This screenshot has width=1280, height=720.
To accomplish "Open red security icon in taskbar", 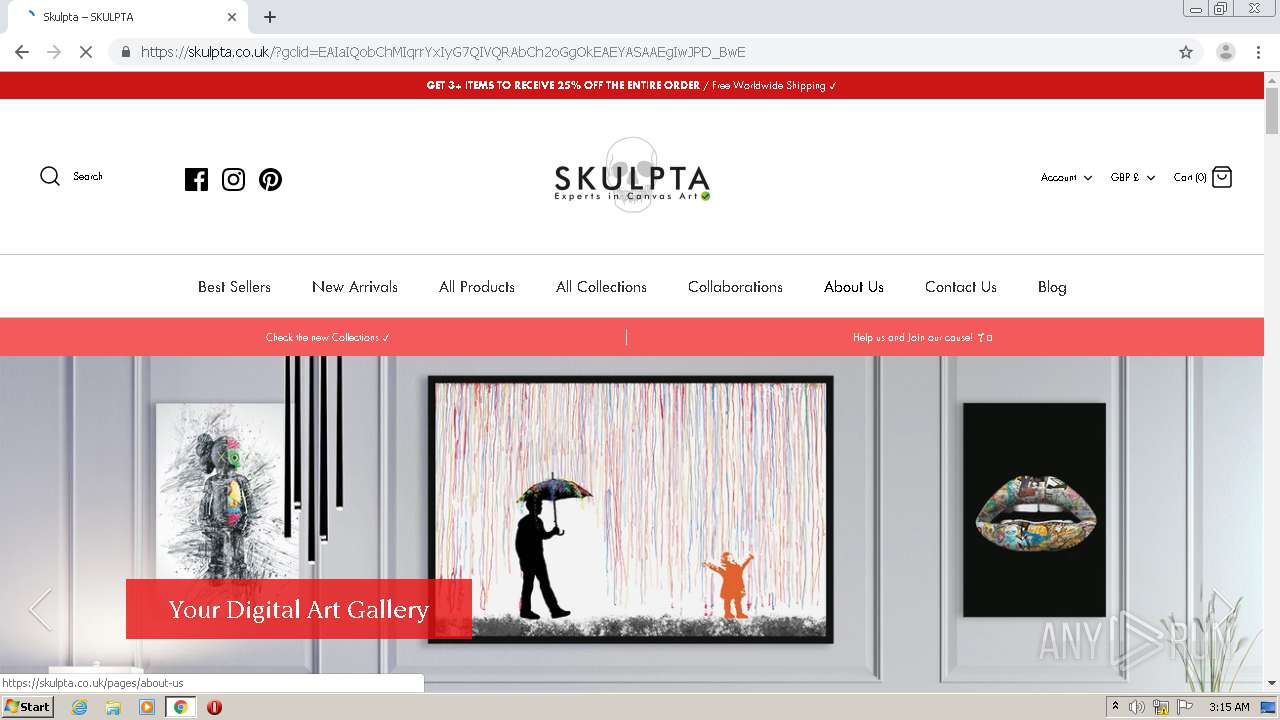I will tap(214, 707).
